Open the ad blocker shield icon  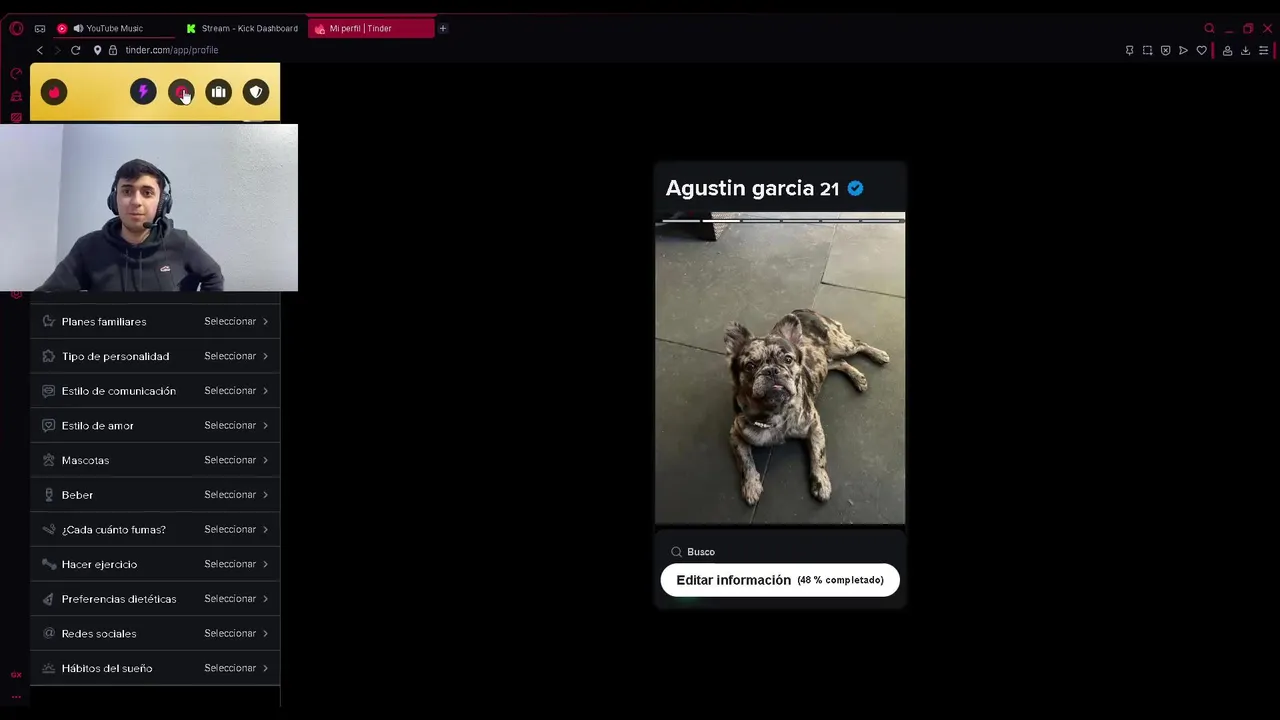(1165, 50)
